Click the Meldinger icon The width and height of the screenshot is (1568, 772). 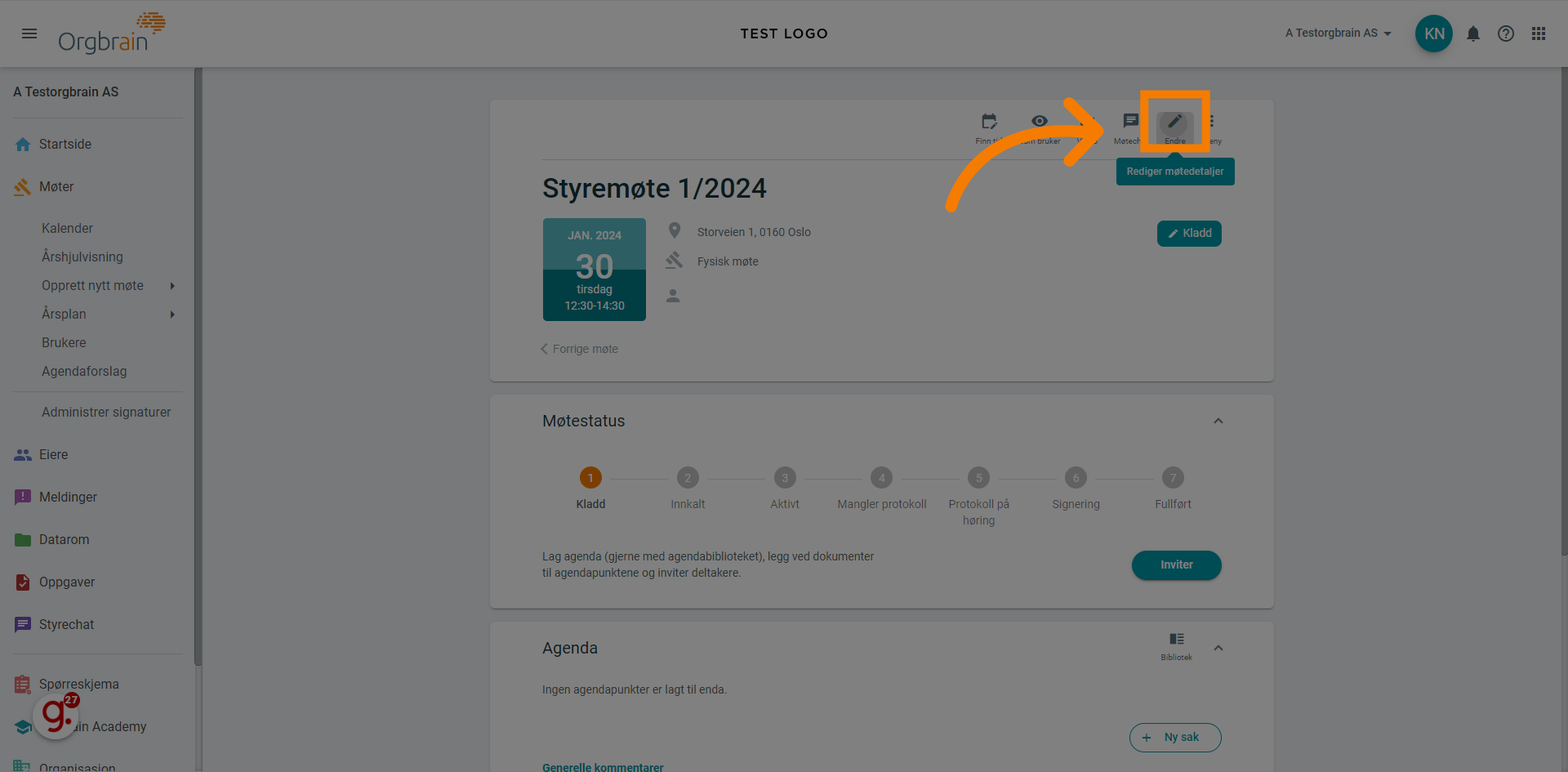tap(23, 498)
